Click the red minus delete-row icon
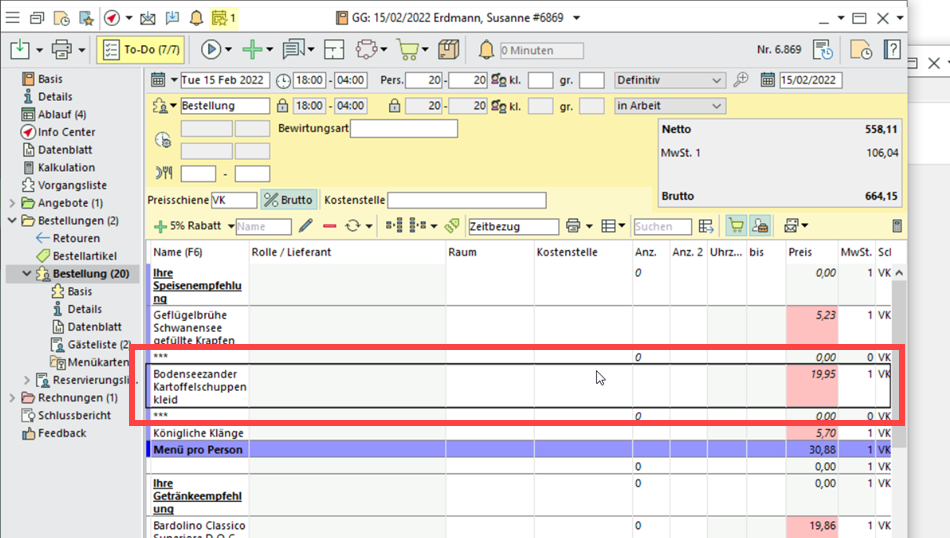 tap(329, 227)
